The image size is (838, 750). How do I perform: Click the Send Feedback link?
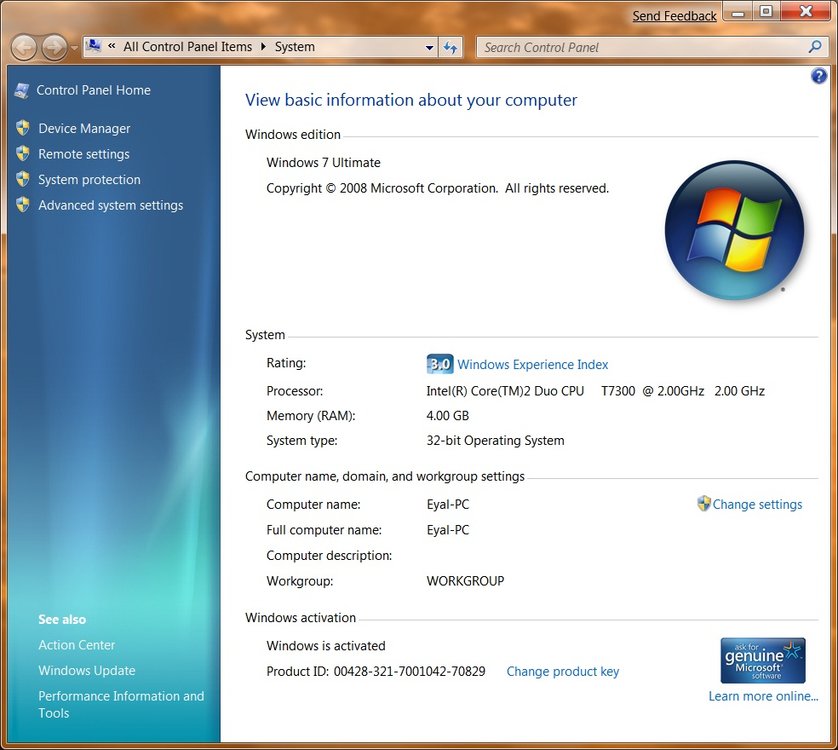pyautogui.click(x=674, y=16)
